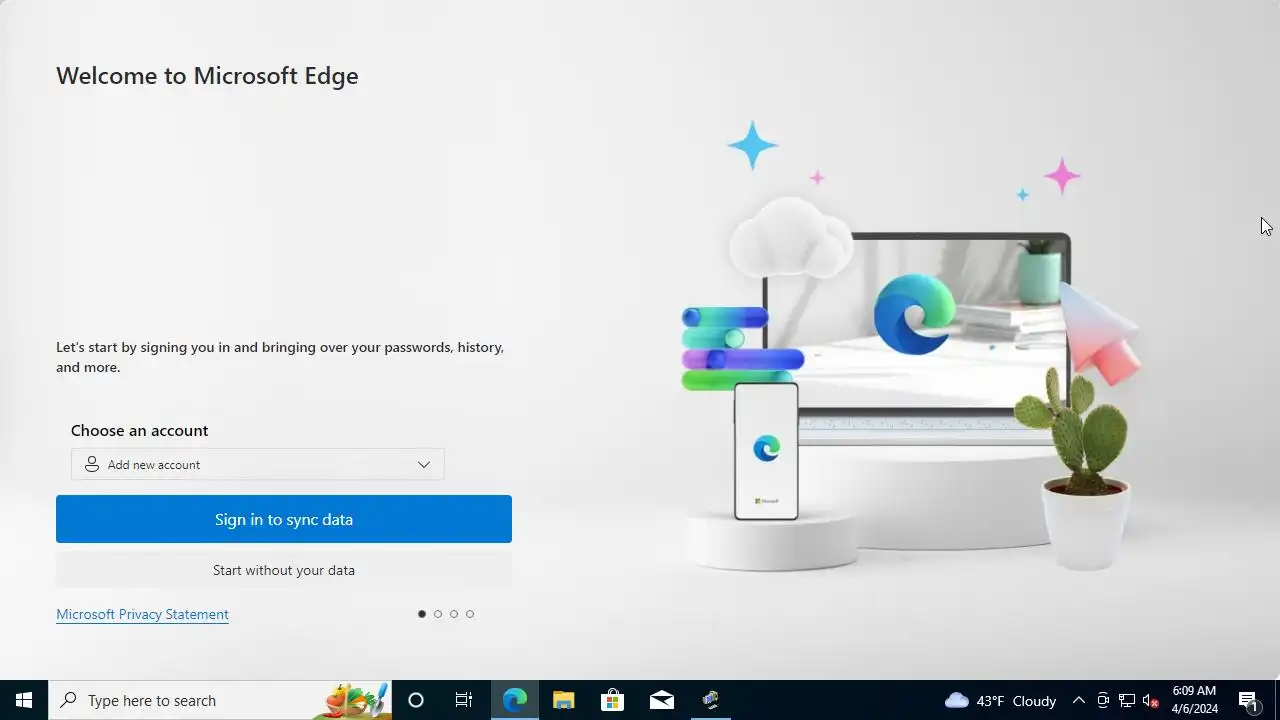Open the 6:09 AM clock and calendar
Image resolution: width=1280 pixels, height=720 pixels.
(1195, 700)
